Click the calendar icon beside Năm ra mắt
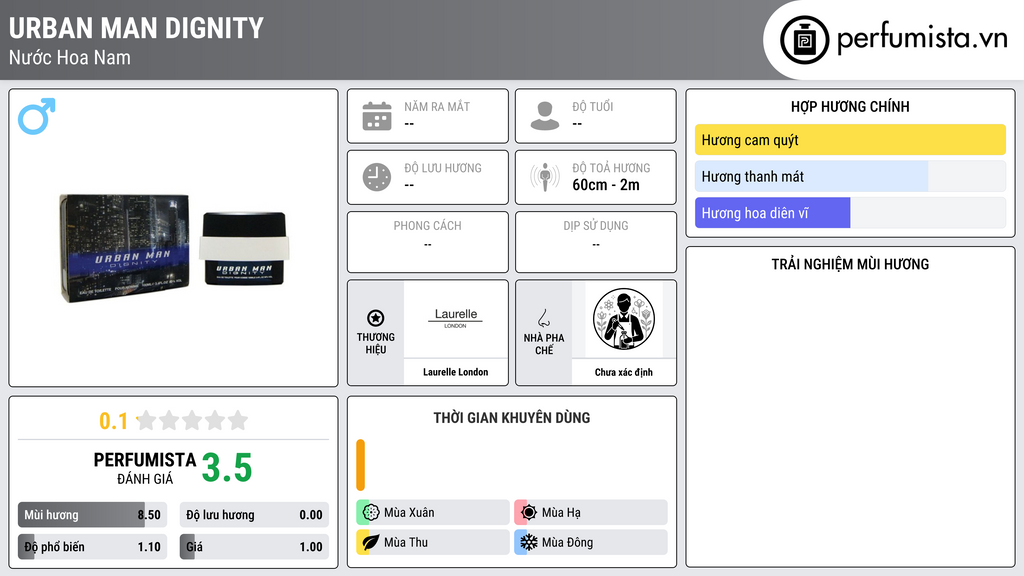The width and height of the screenshot is (1024, 576). 377,116
